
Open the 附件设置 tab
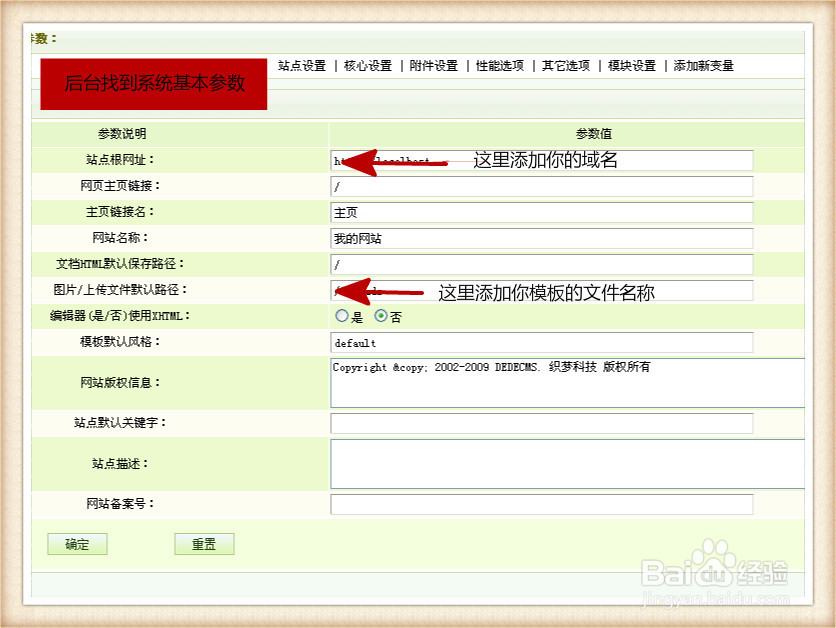(434, 66)
